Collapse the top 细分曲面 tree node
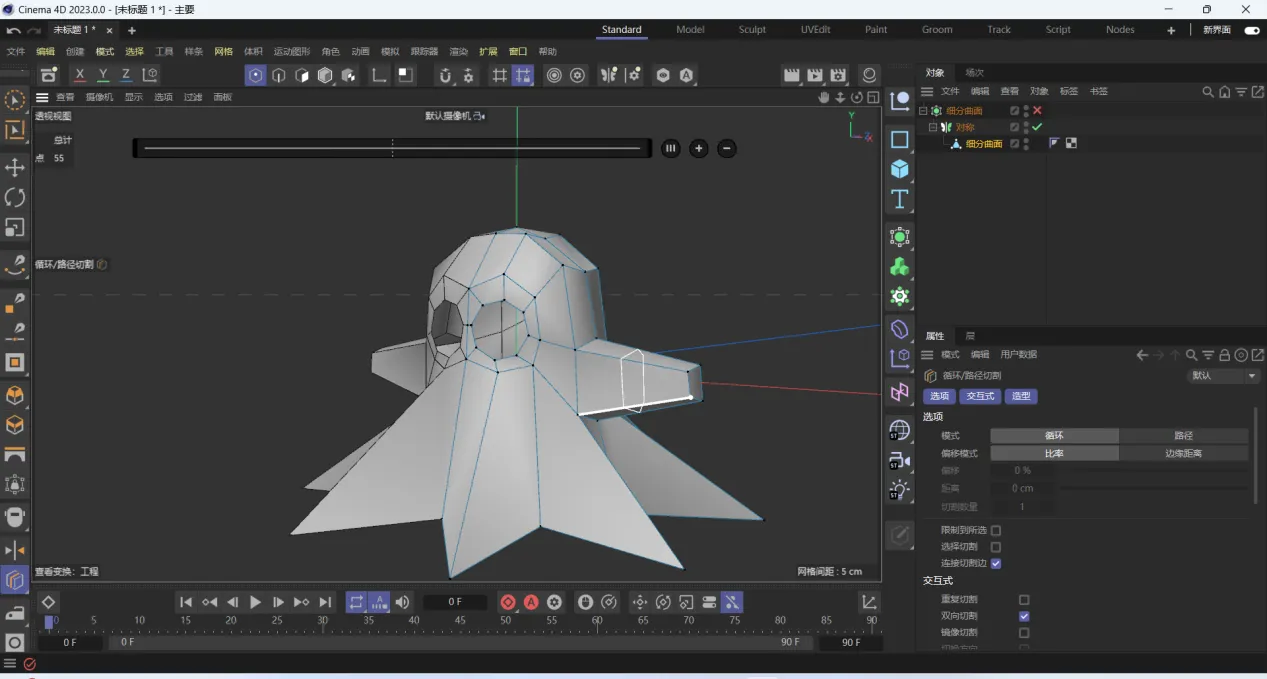This screenshot has height=679, width=1267. click(923, 111)
